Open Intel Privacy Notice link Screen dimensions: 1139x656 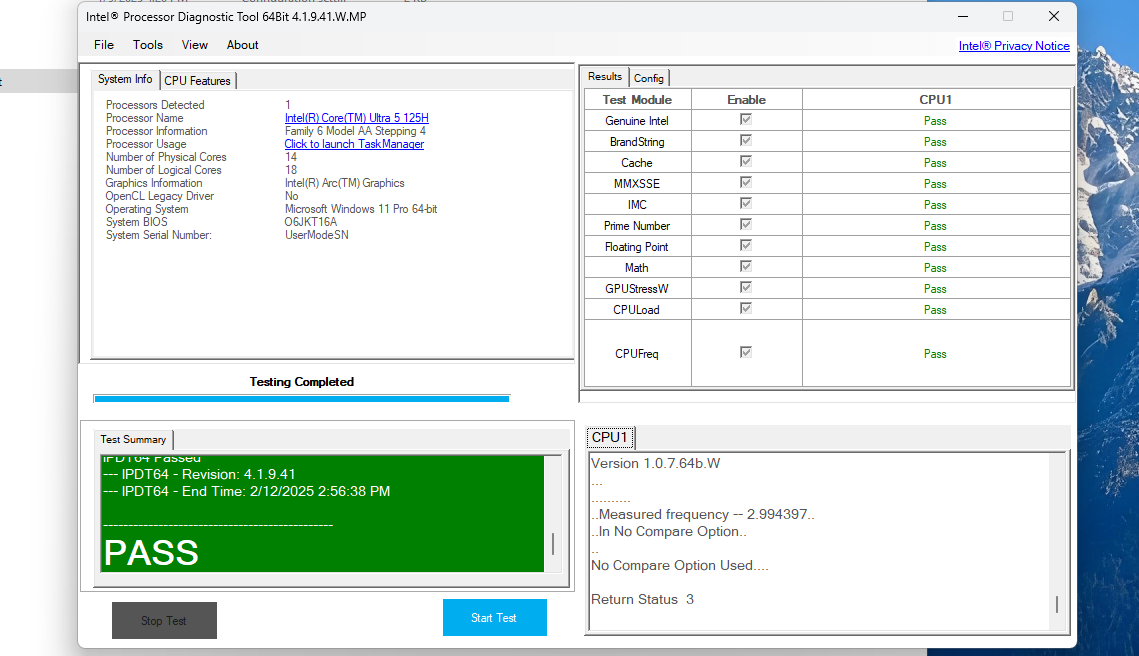(1014, 46)
